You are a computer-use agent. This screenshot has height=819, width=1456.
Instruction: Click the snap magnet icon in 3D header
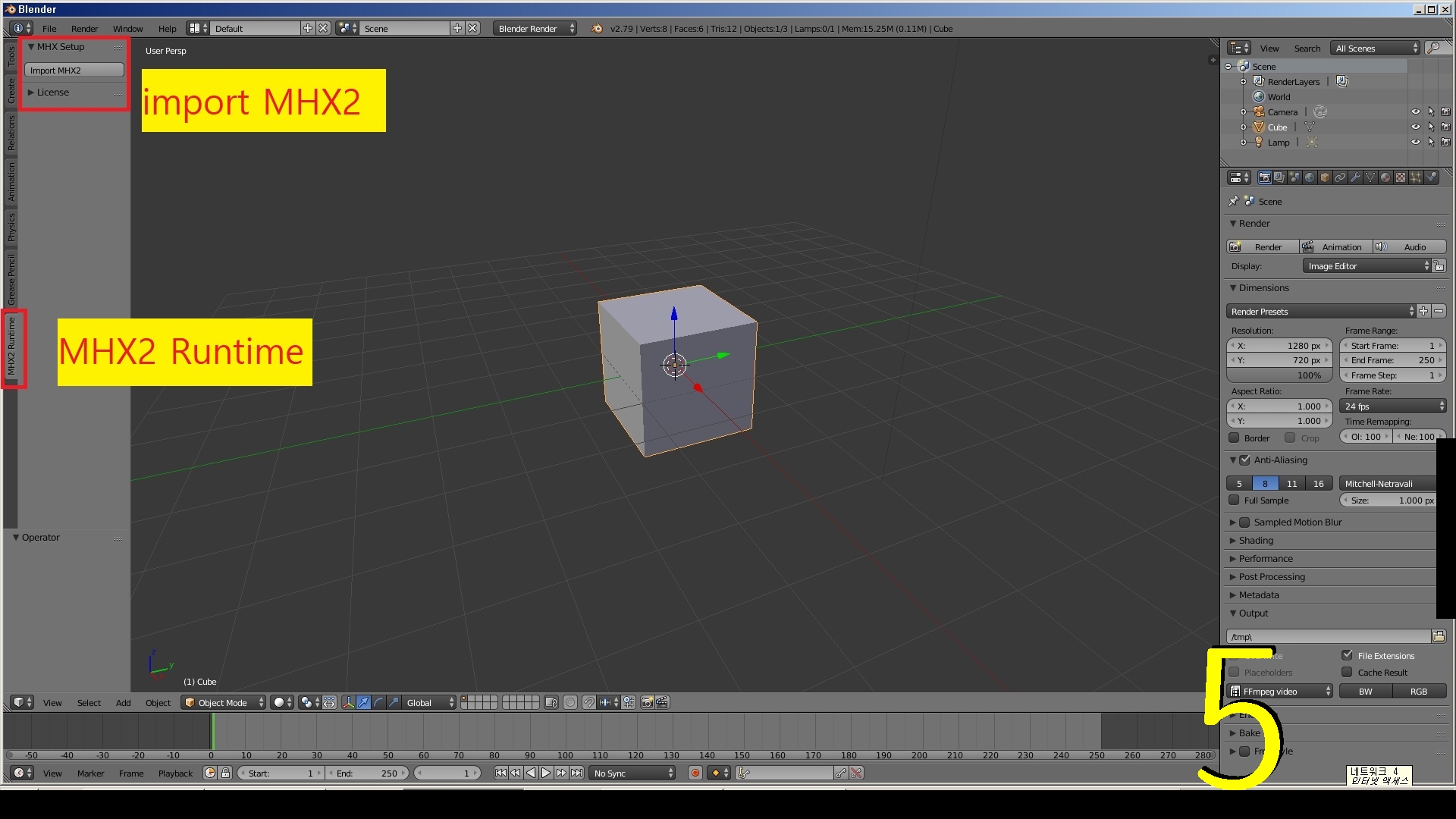click(x=589, y=703)
